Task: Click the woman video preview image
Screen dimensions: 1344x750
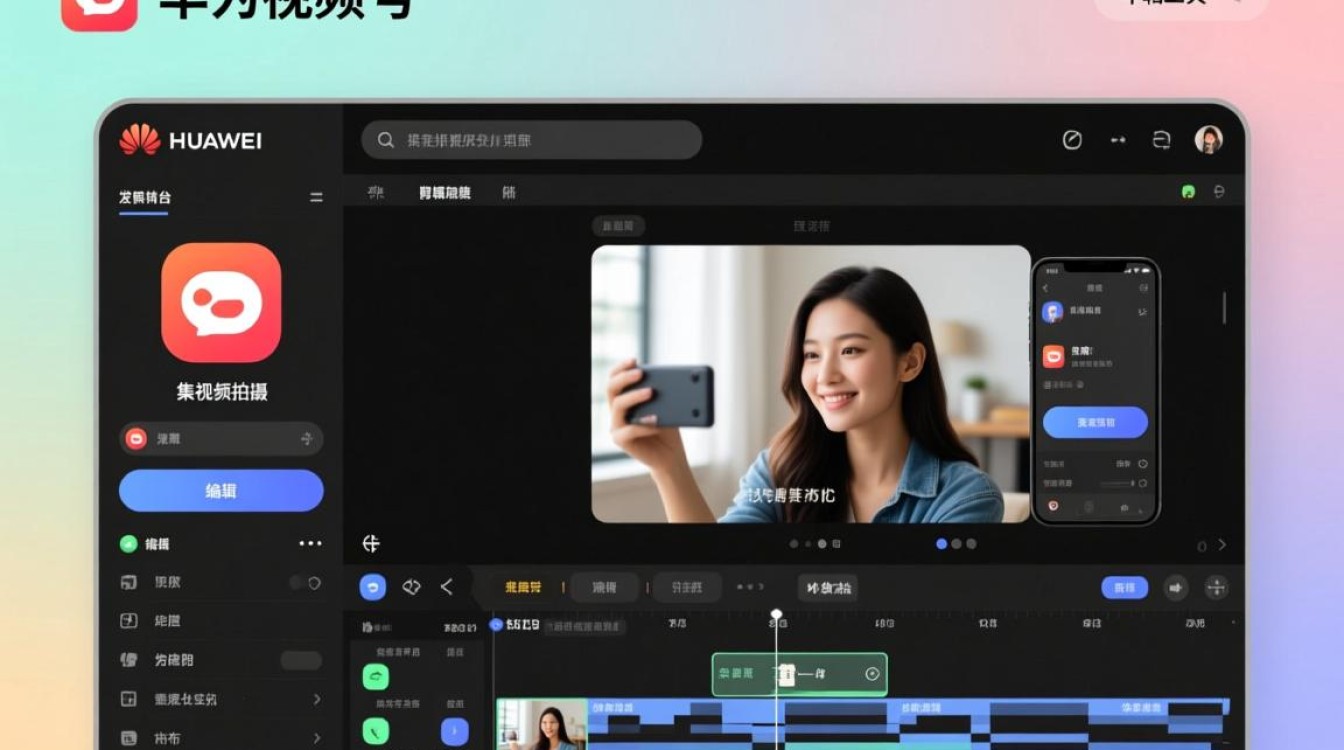Action: click(811, 384)
